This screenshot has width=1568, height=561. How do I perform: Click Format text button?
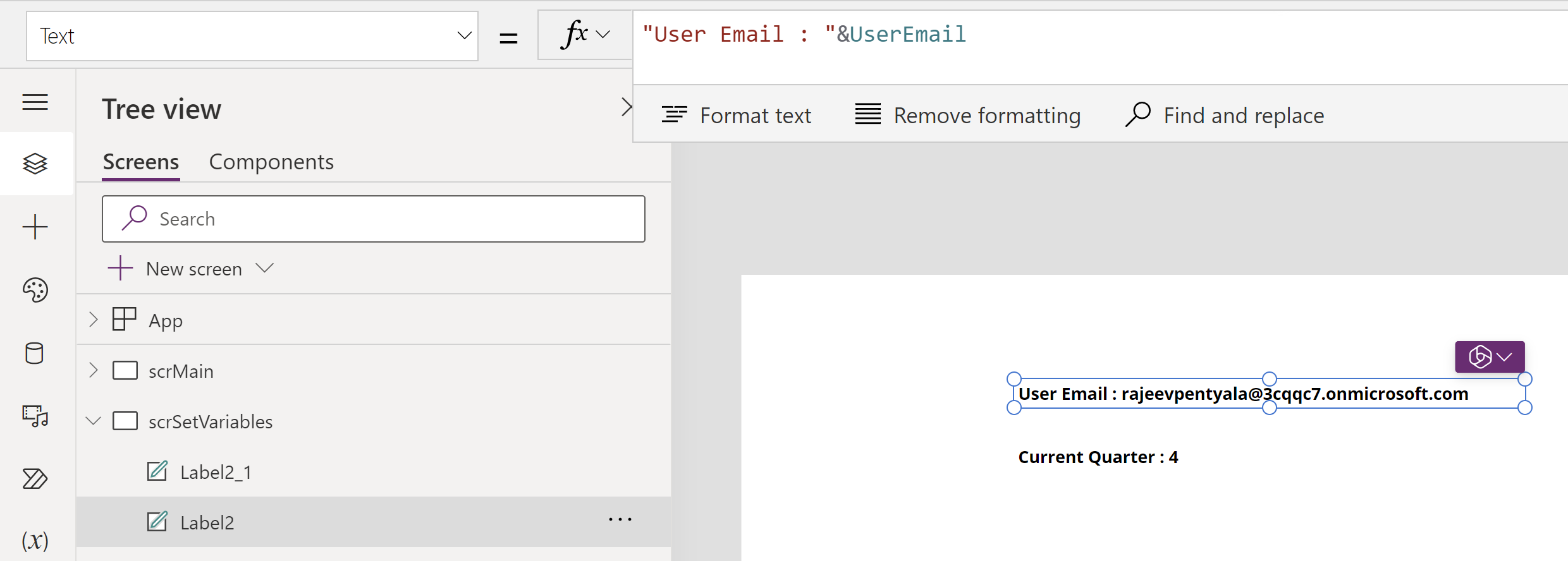(x=737, y=116)
